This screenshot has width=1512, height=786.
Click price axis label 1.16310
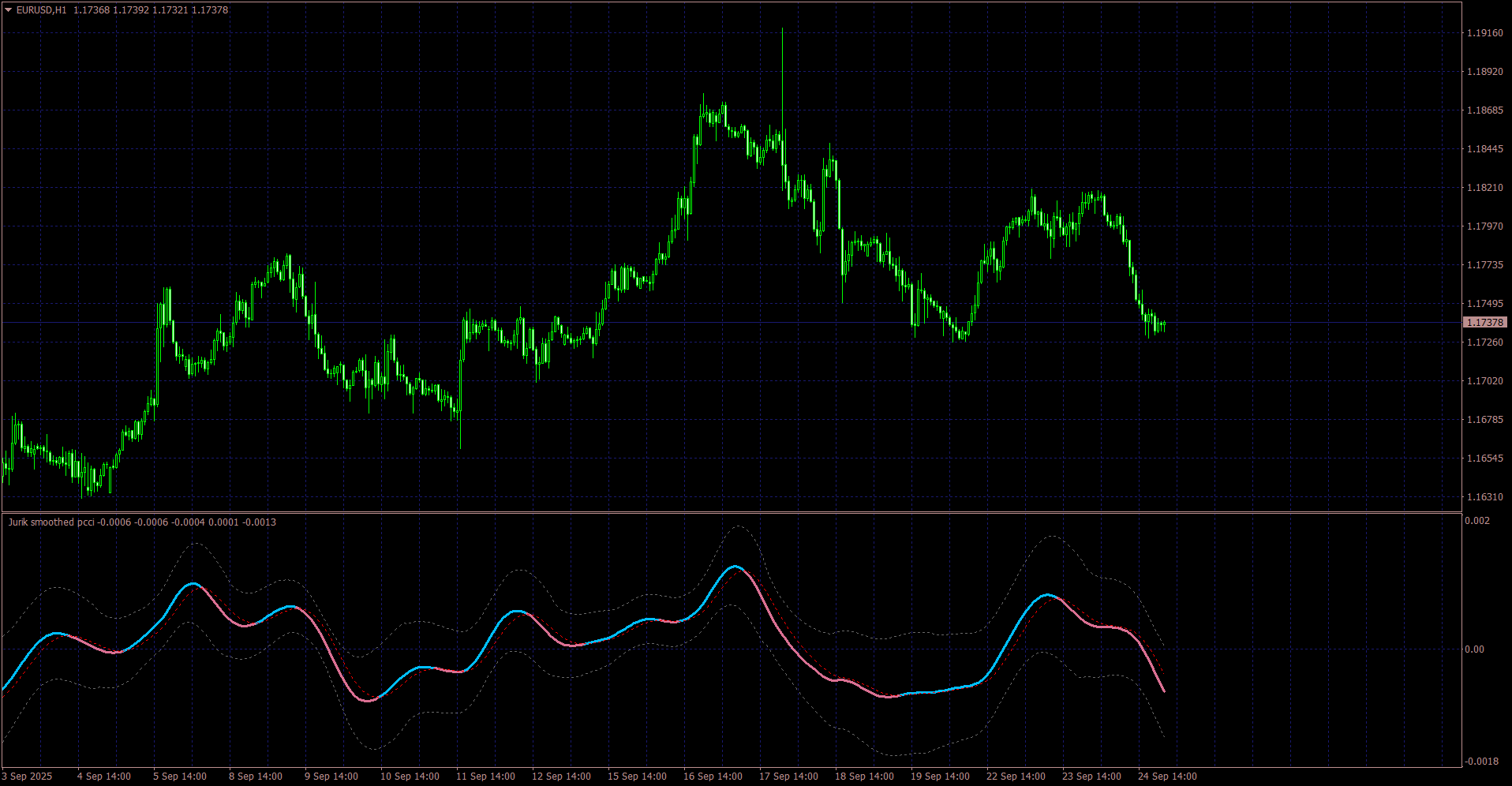click(x=1484, y=497)
